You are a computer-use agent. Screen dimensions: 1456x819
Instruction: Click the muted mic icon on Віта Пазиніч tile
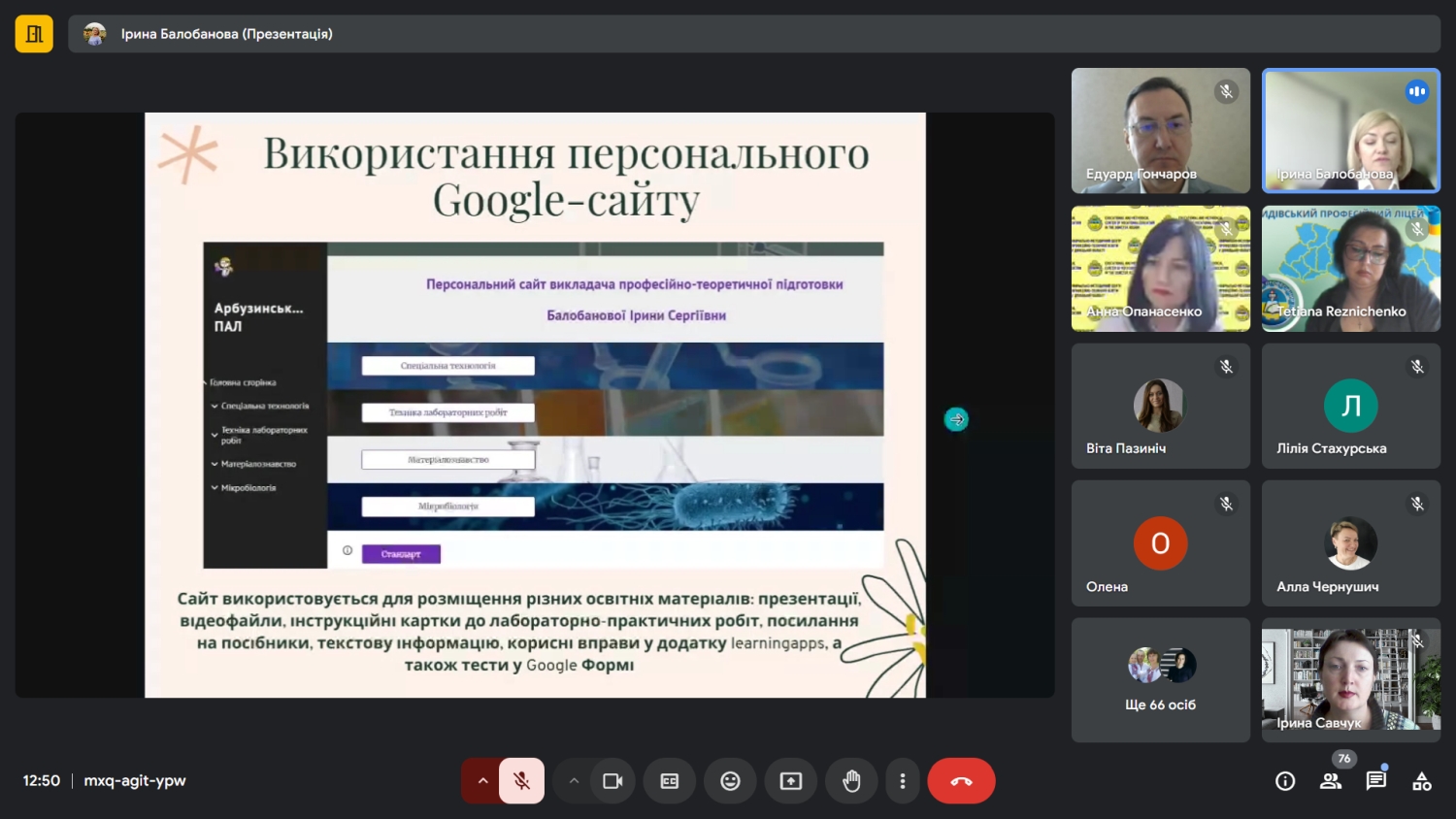point(1227,367)
